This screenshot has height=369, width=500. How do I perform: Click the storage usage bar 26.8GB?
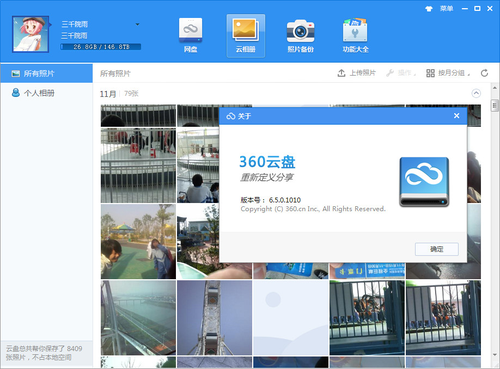tap(101, 47)
